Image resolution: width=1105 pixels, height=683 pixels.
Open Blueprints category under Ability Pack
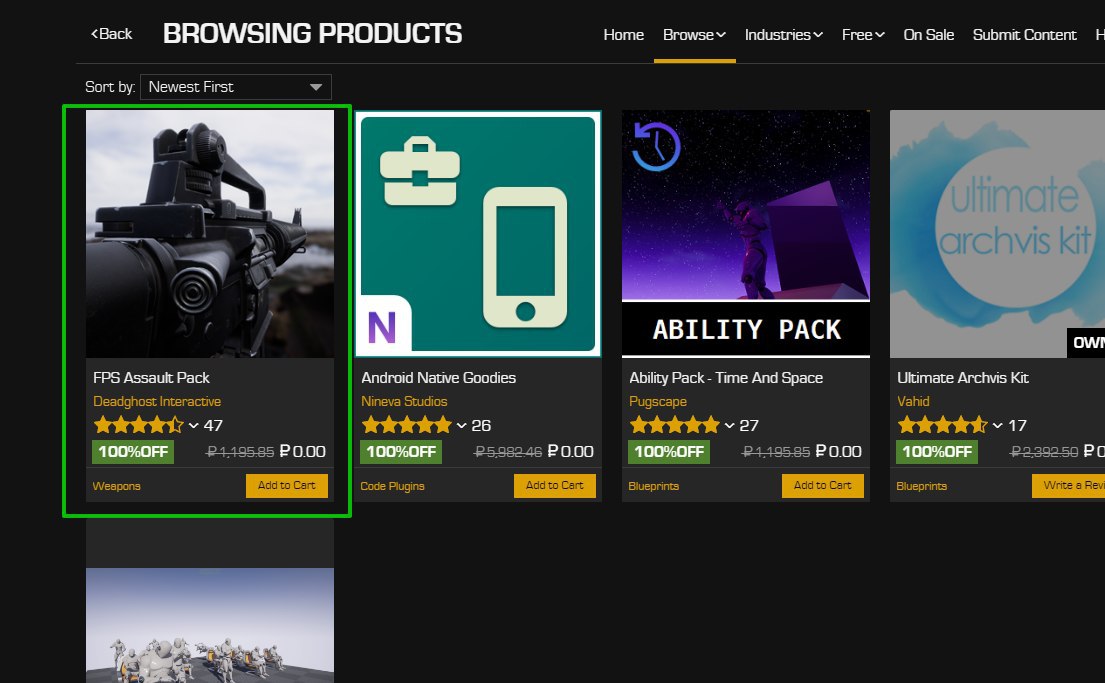pos(653,486)
